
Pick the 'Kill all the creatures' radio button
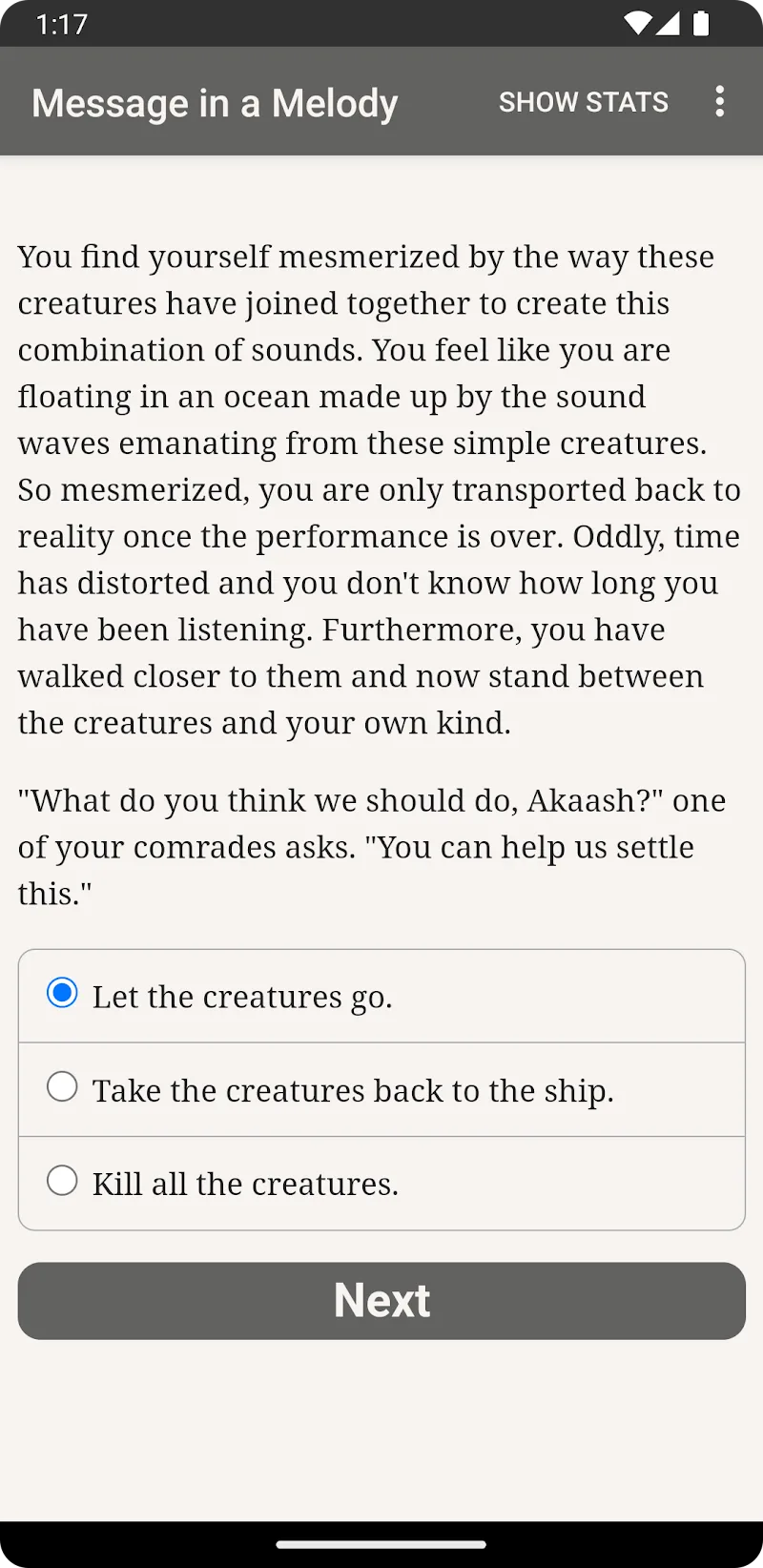(62, 1180)
